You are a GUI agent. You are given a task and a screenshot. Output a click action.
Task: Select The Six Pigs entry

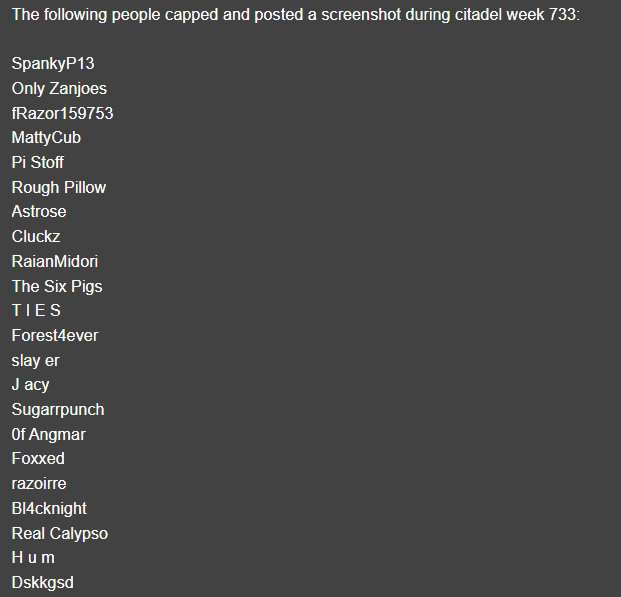57,287
